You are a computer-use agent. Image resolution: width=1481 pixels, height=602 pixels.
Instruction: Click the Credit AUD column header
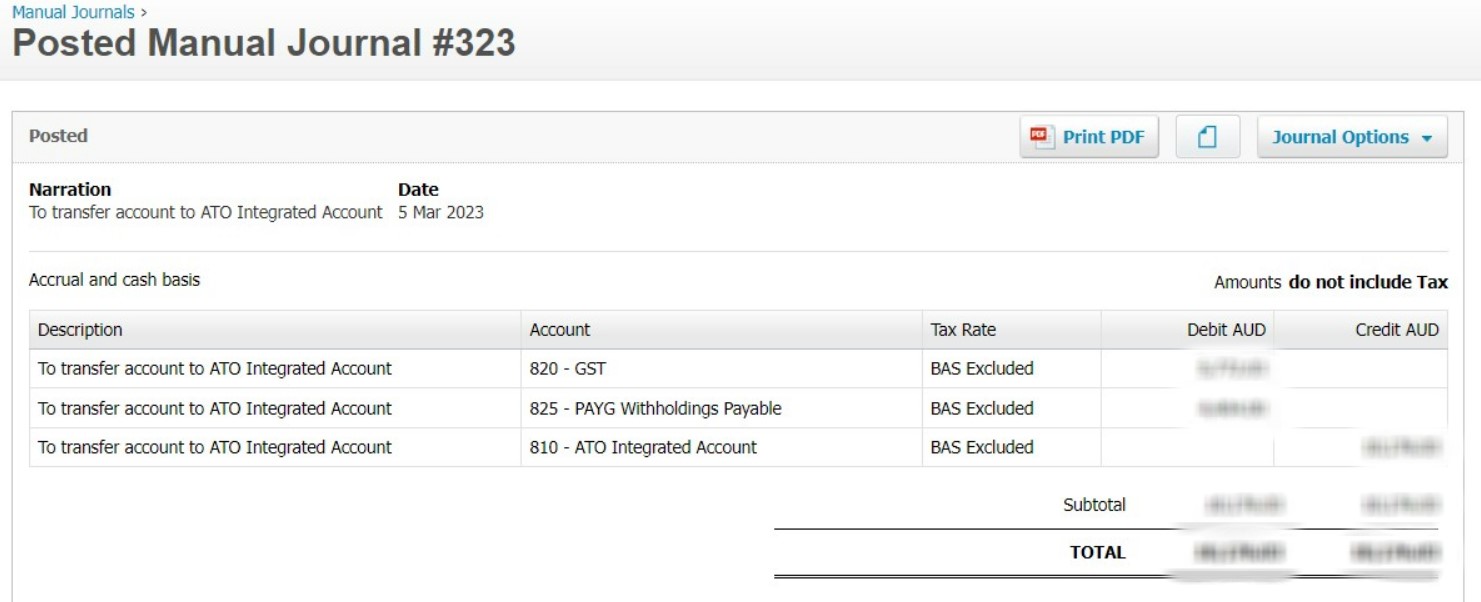tap(1397, 330)
